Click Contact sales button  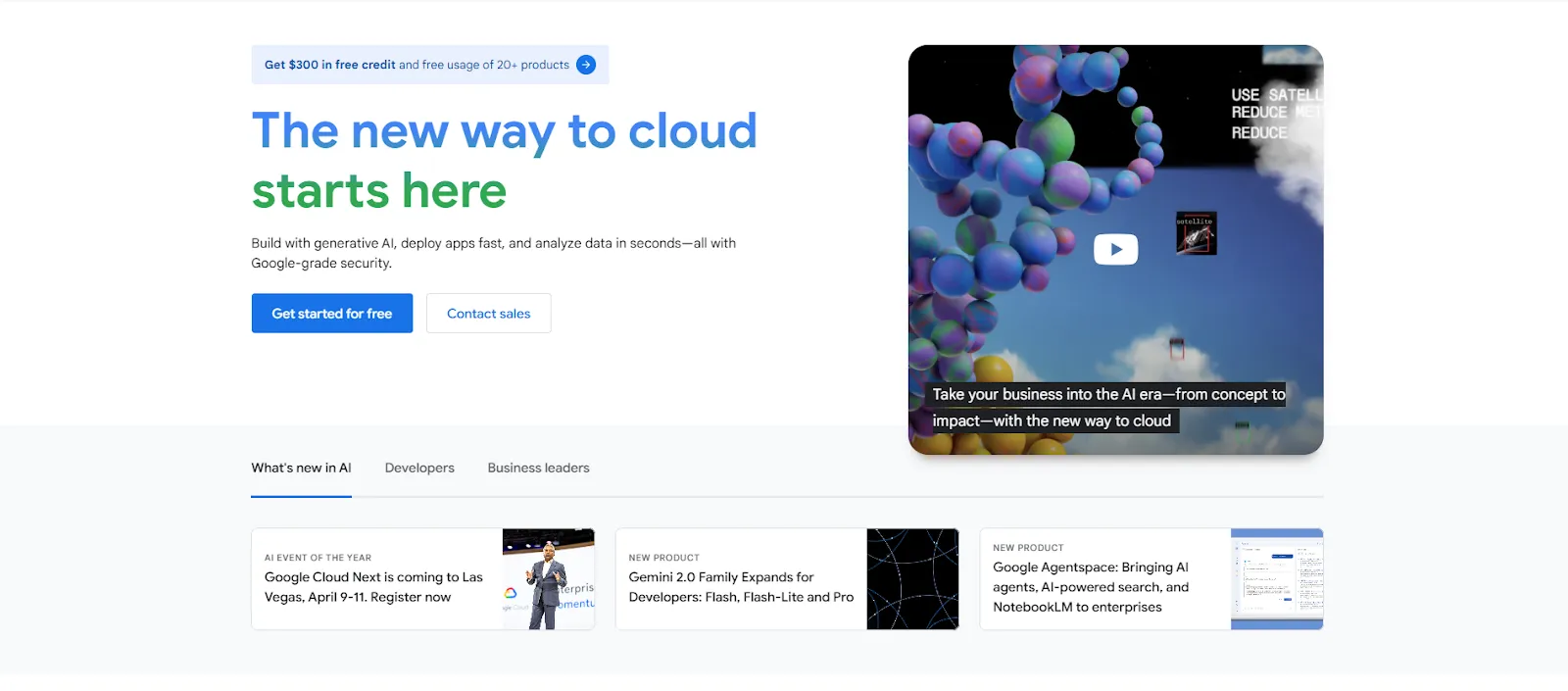pyautogui.click(x=489, y=314)
